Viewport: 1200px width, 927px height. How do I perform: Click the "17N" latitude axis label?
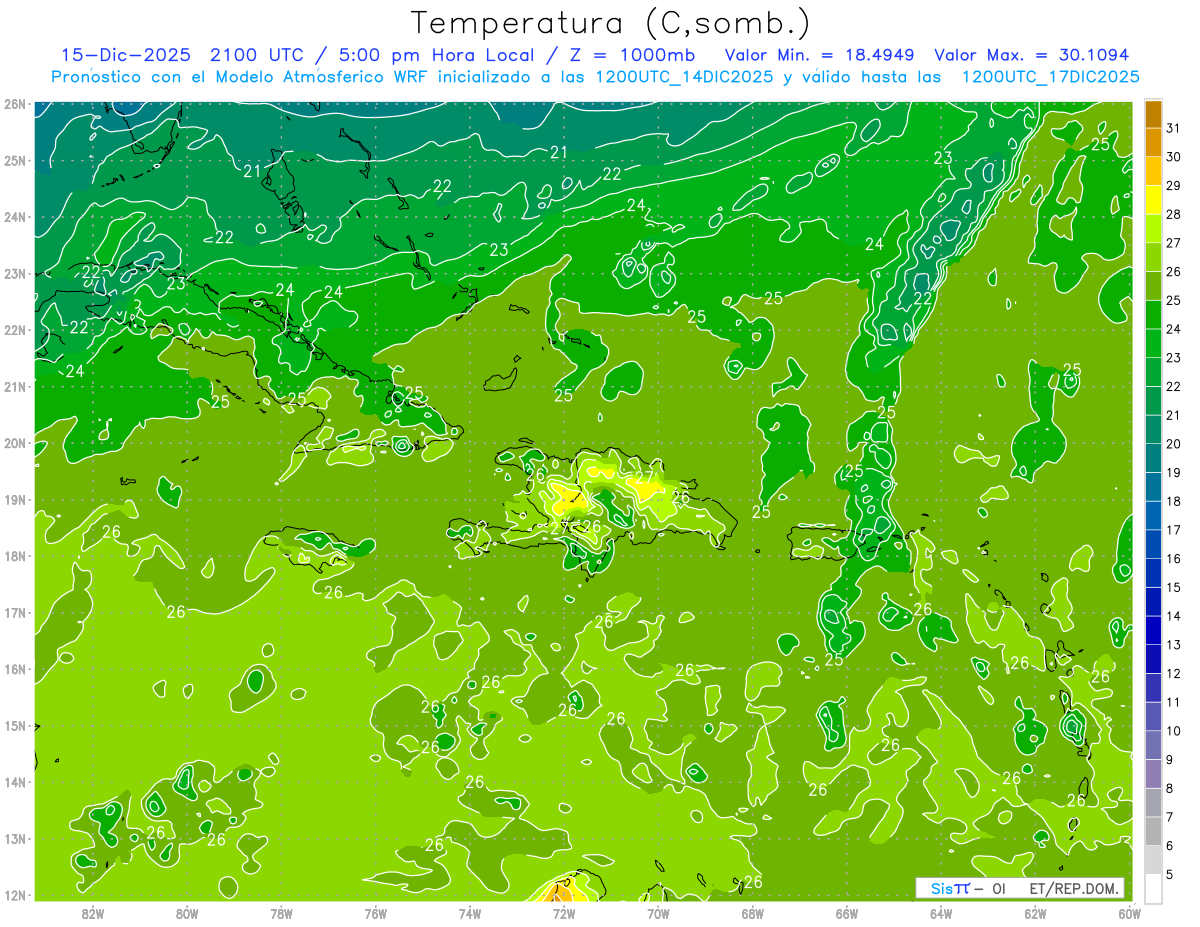tap(15, 613)
